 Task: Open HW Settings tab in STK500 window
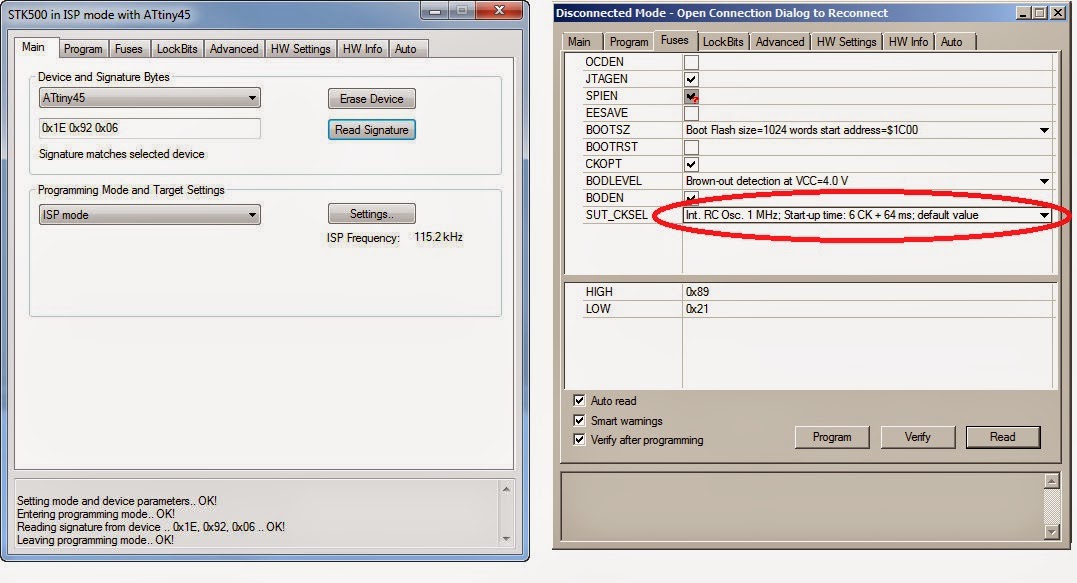click(300, 49)
